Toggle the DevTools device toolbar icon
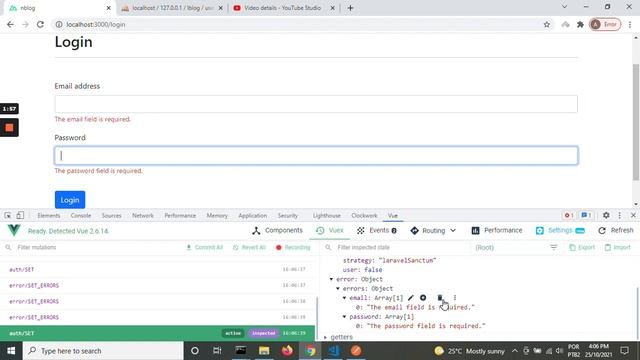 coord(20,215)
